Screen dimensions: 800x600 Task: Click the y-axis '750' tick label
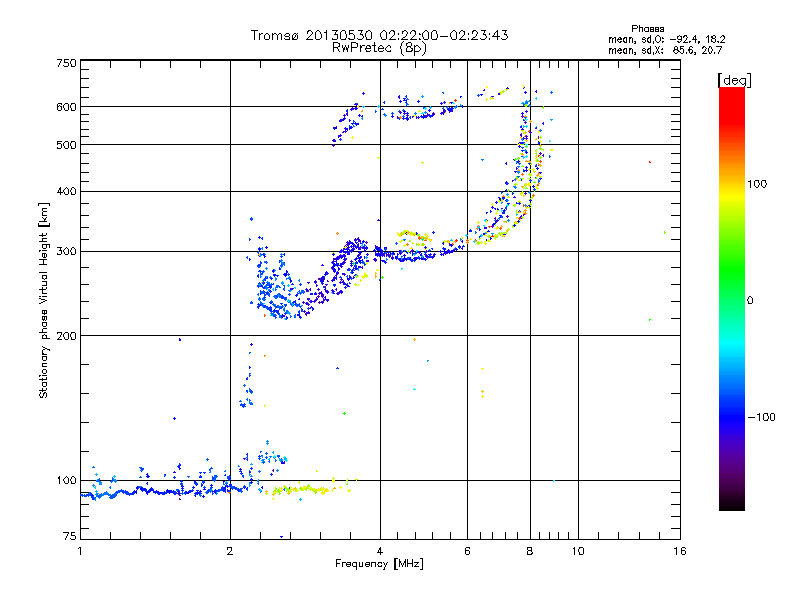(66, 63)
